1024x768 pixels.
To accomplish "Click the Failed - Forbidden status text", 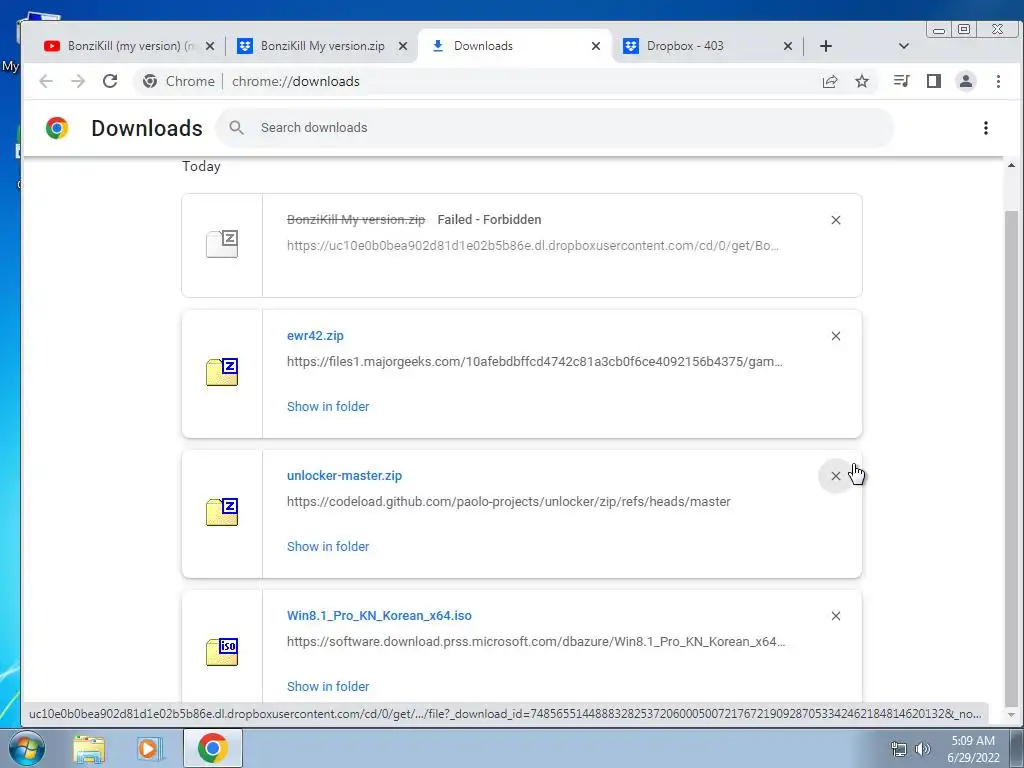I will (x=489, y=219).
